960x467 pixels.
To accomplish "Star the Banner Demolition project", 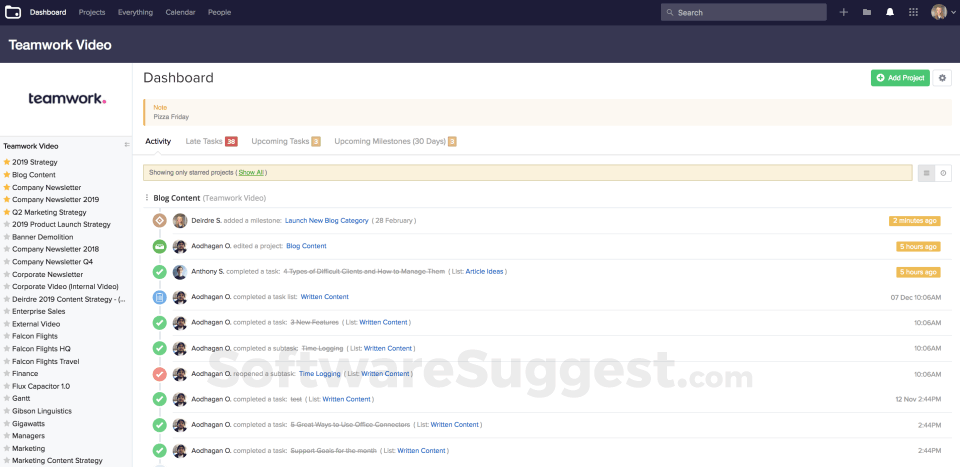I will [x=7, y=237].
